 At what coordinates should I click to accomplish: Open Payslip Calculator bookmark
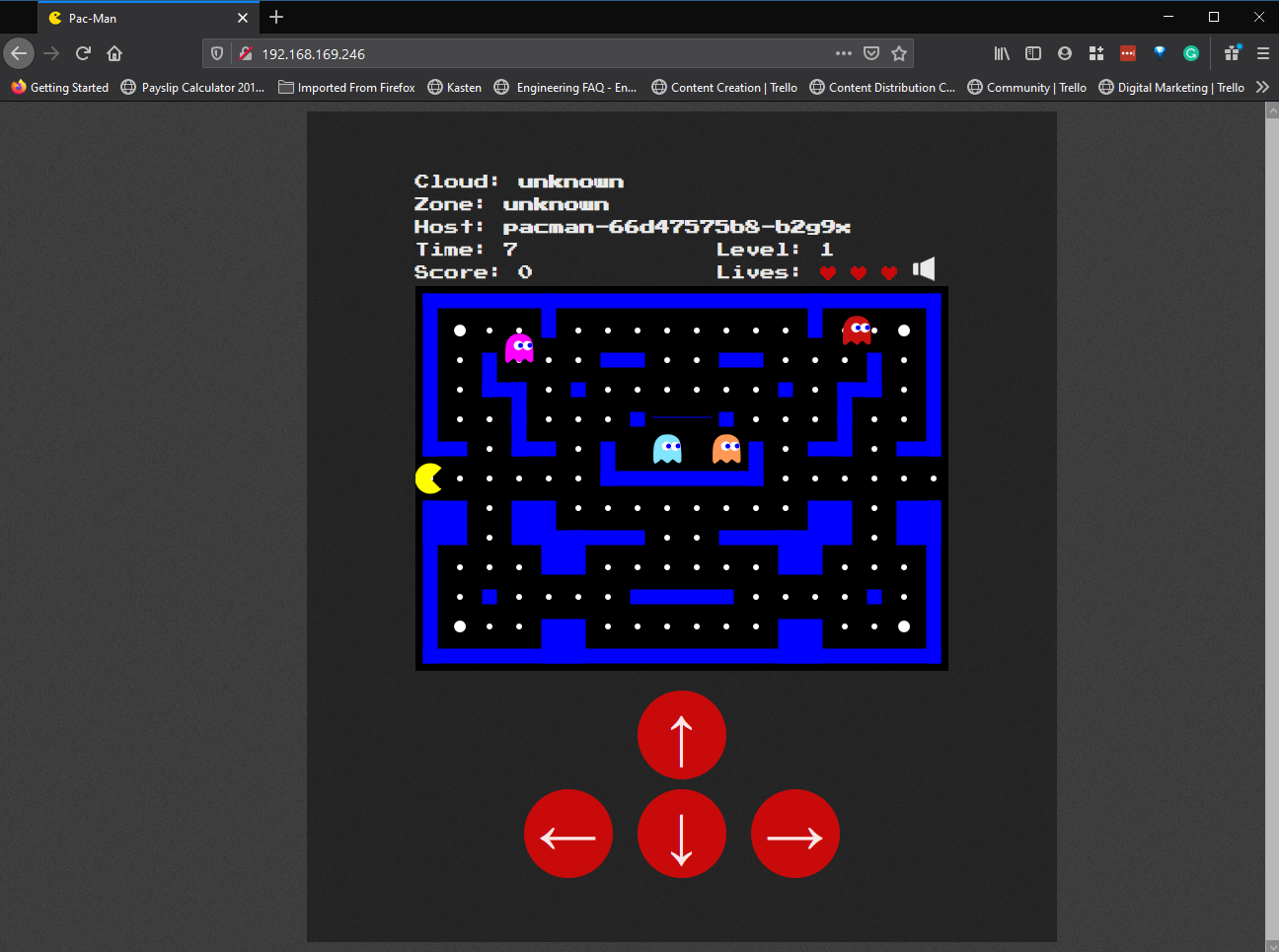click(192, 87)
